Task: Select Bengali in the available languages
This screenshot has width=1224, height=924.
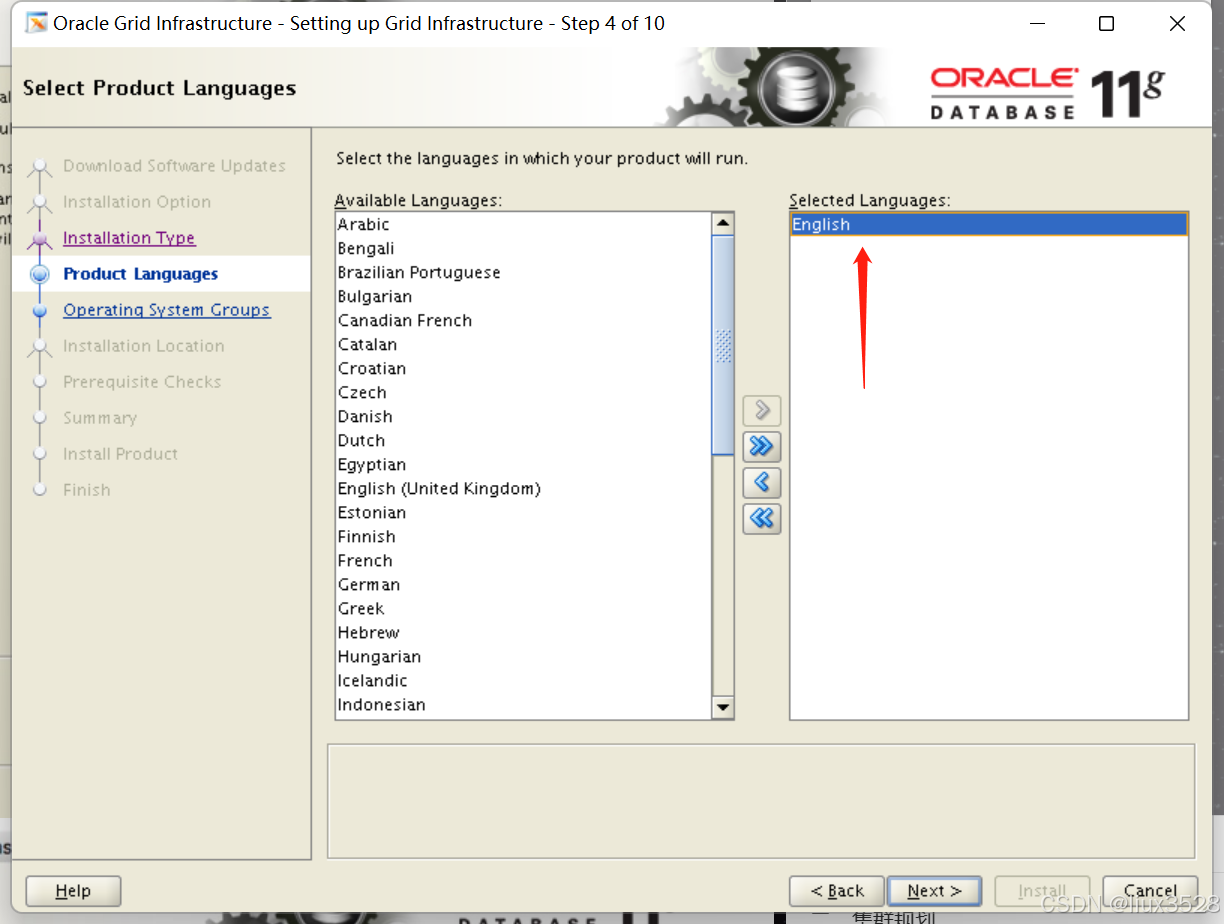Action: [x=523, y=249]
